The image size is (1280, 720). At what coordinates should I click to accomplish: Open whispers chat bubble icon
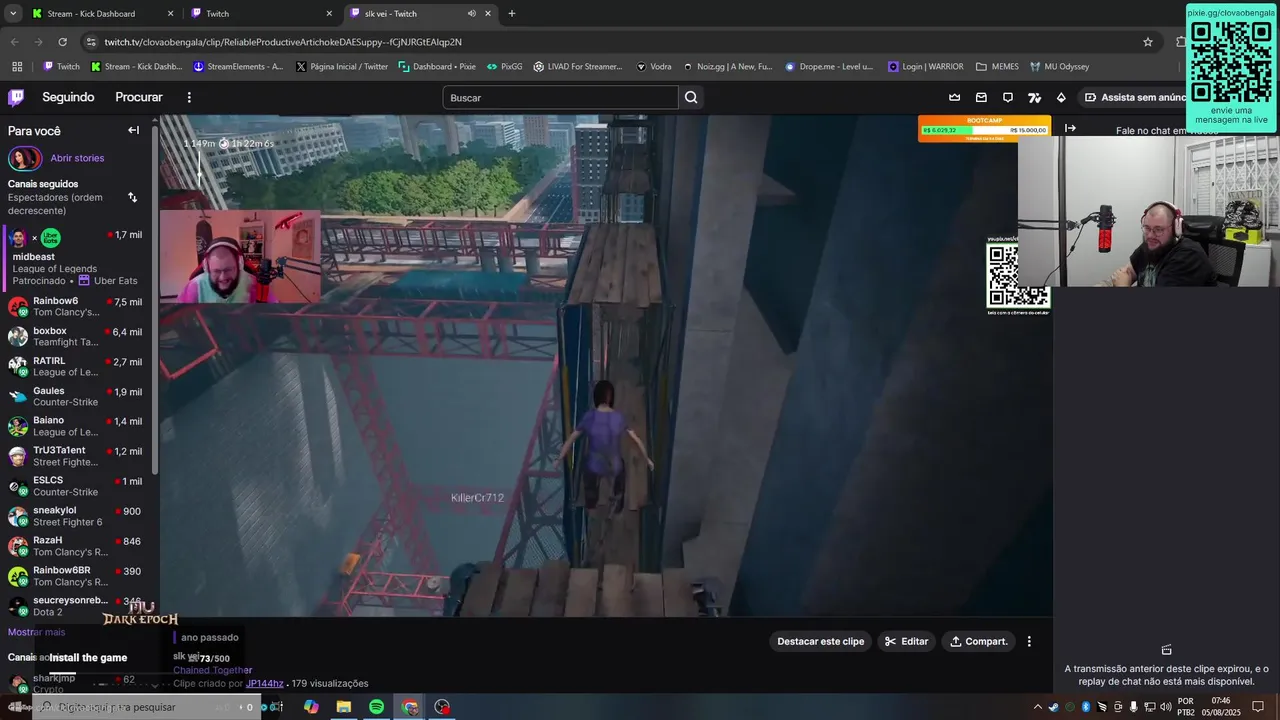click(1008, 97)
